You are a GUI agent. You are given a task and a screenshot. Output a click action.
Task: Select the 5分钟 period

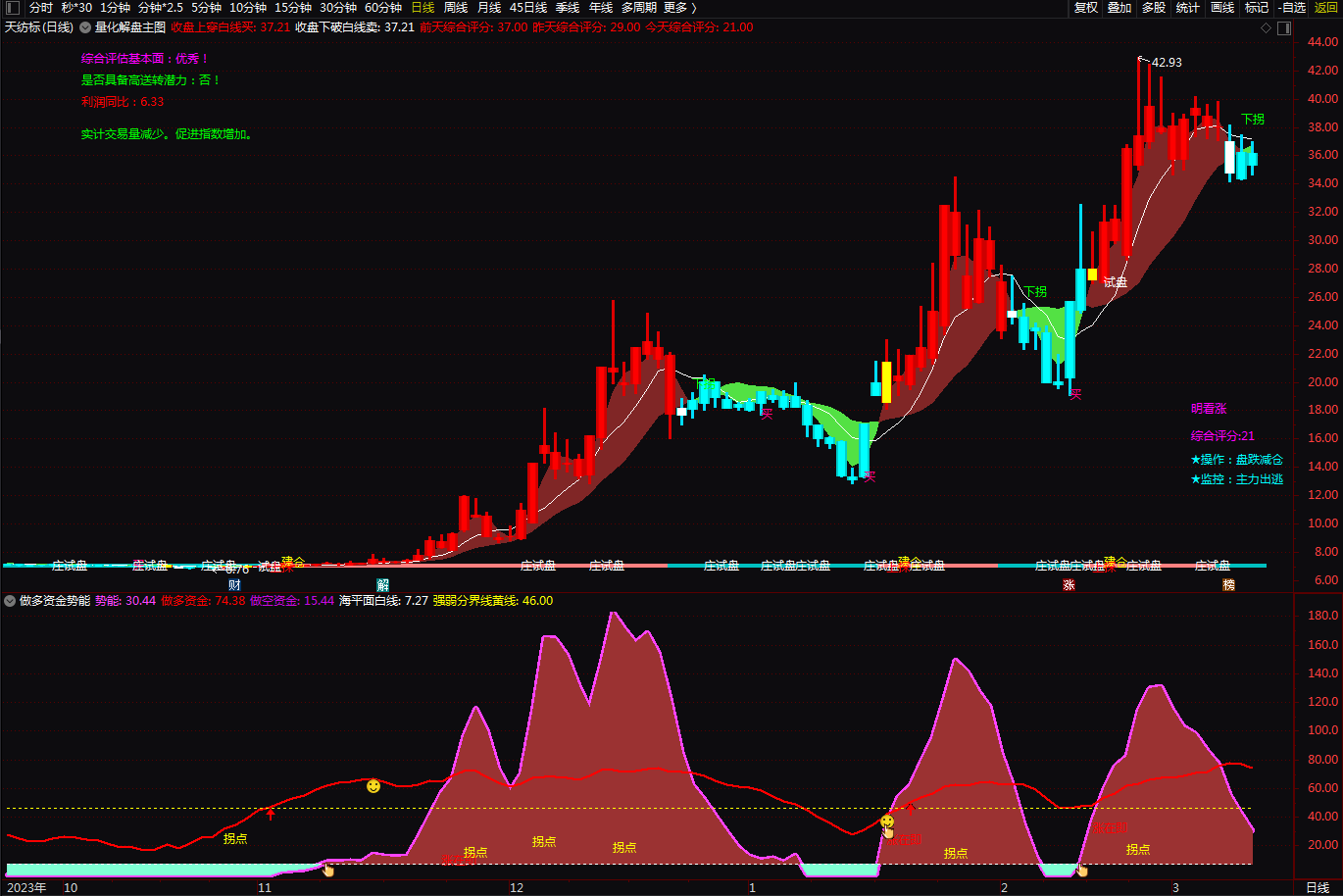(206, 8)
